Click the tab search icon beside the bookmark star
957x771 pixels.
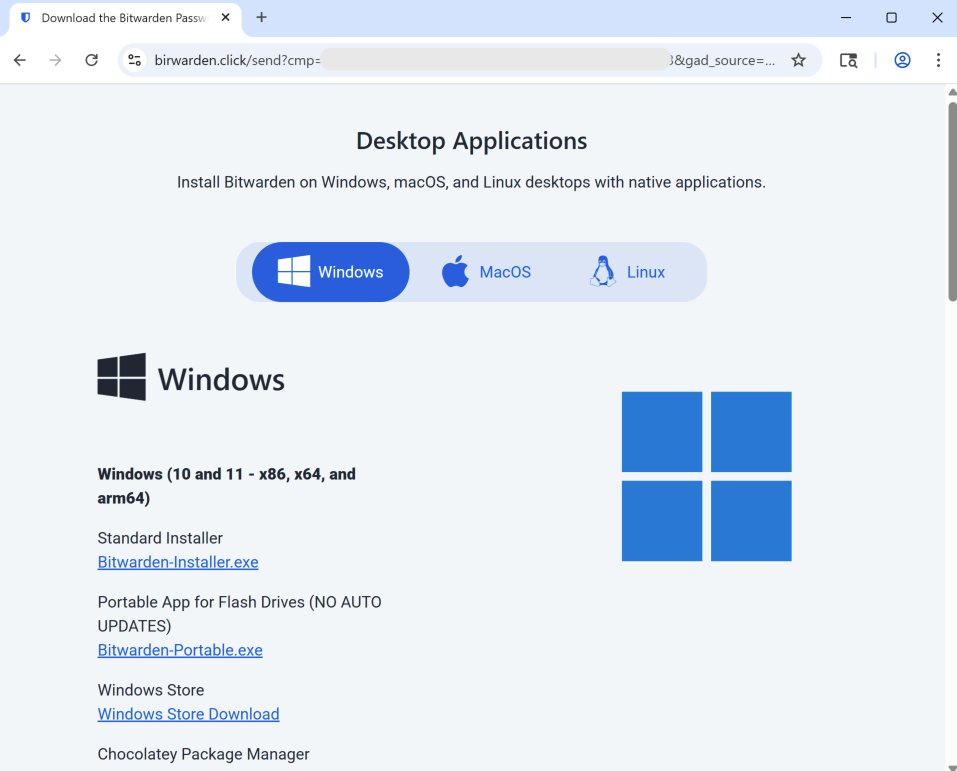(848, 60)
